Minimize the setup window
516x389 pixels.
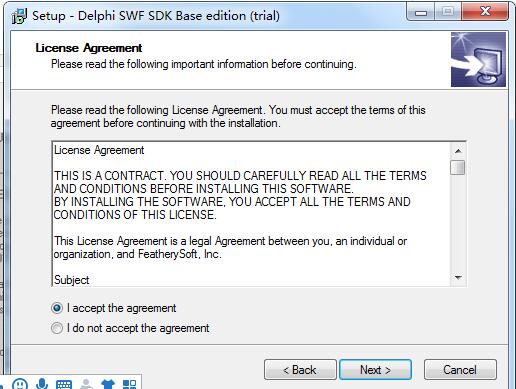[x=421, y=13]
